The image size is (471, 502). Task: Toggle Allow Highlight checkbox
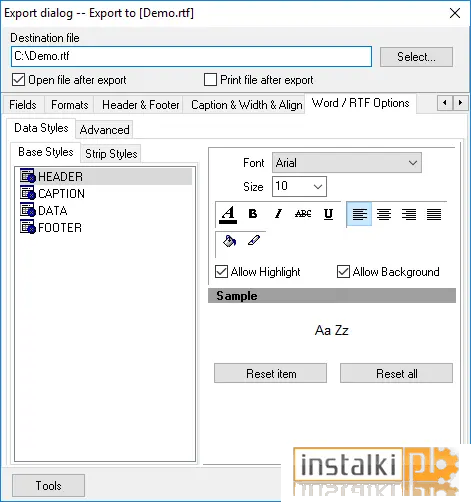(x=222, y=272)
